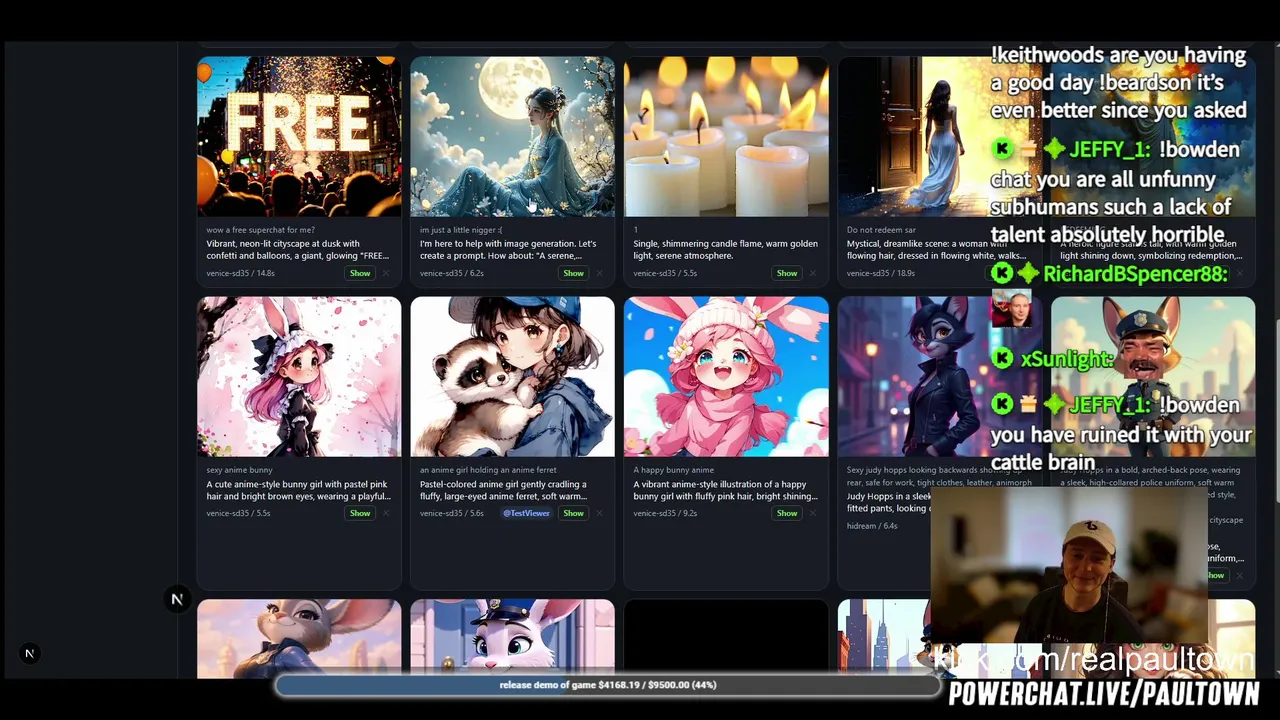
Task: Show the shimmering candle flame image
Action: 787,273
